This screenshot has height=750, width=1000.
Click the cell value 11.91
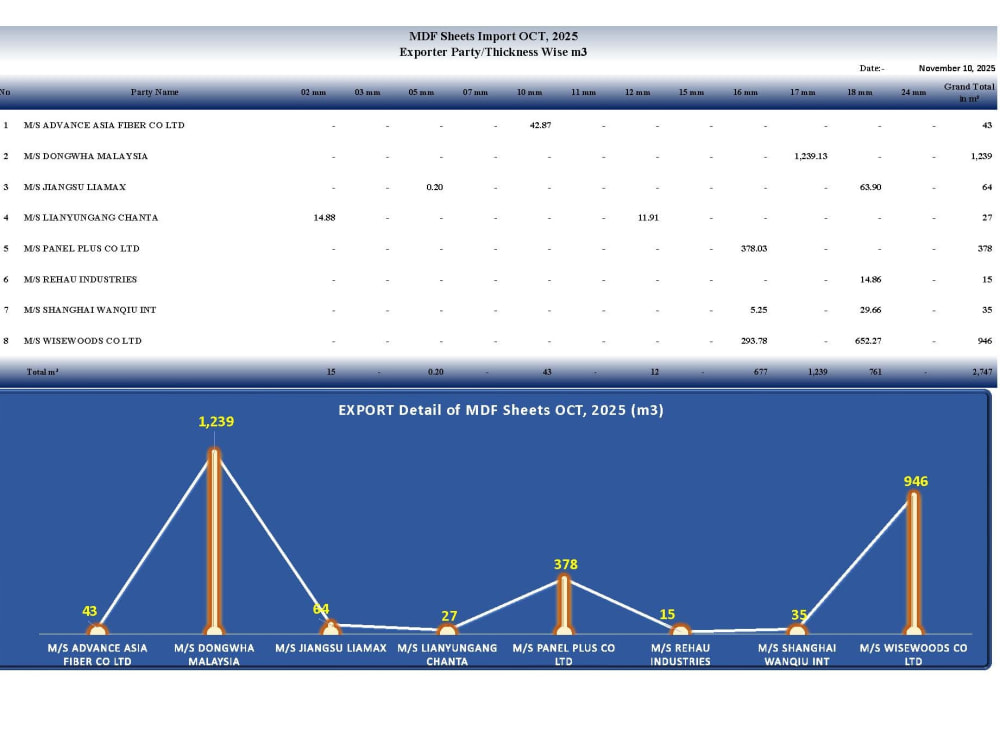pos(648,217)
